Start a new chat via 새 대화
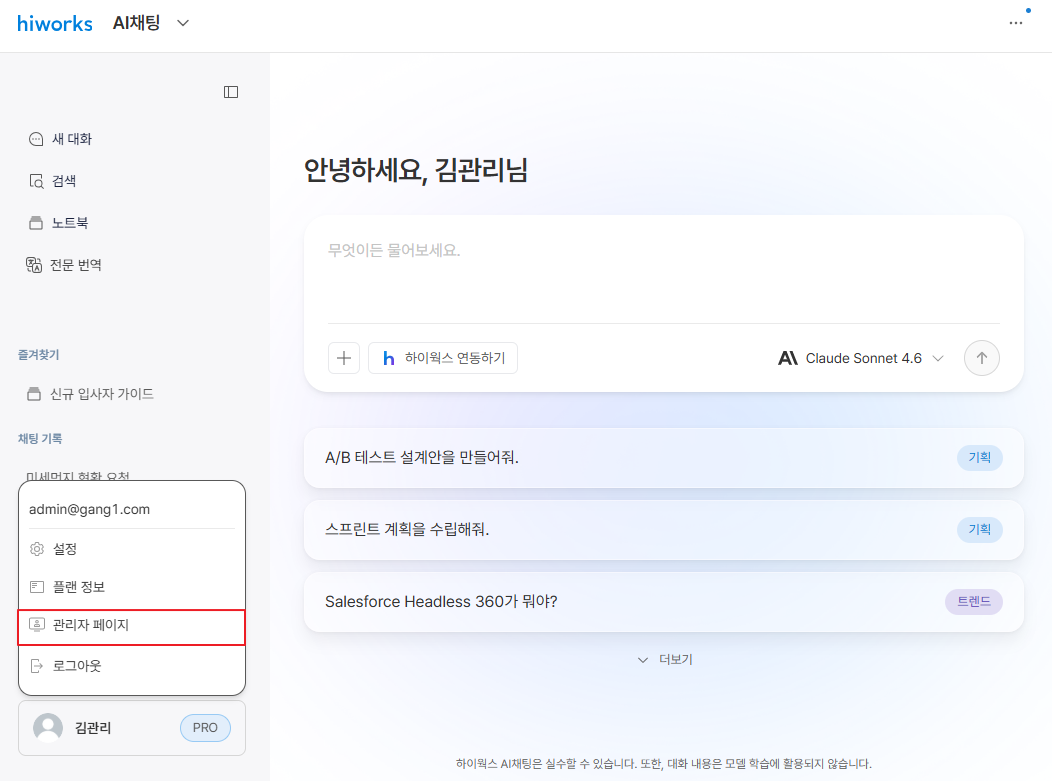This screenshot has height=781, width=1052. 60,139
